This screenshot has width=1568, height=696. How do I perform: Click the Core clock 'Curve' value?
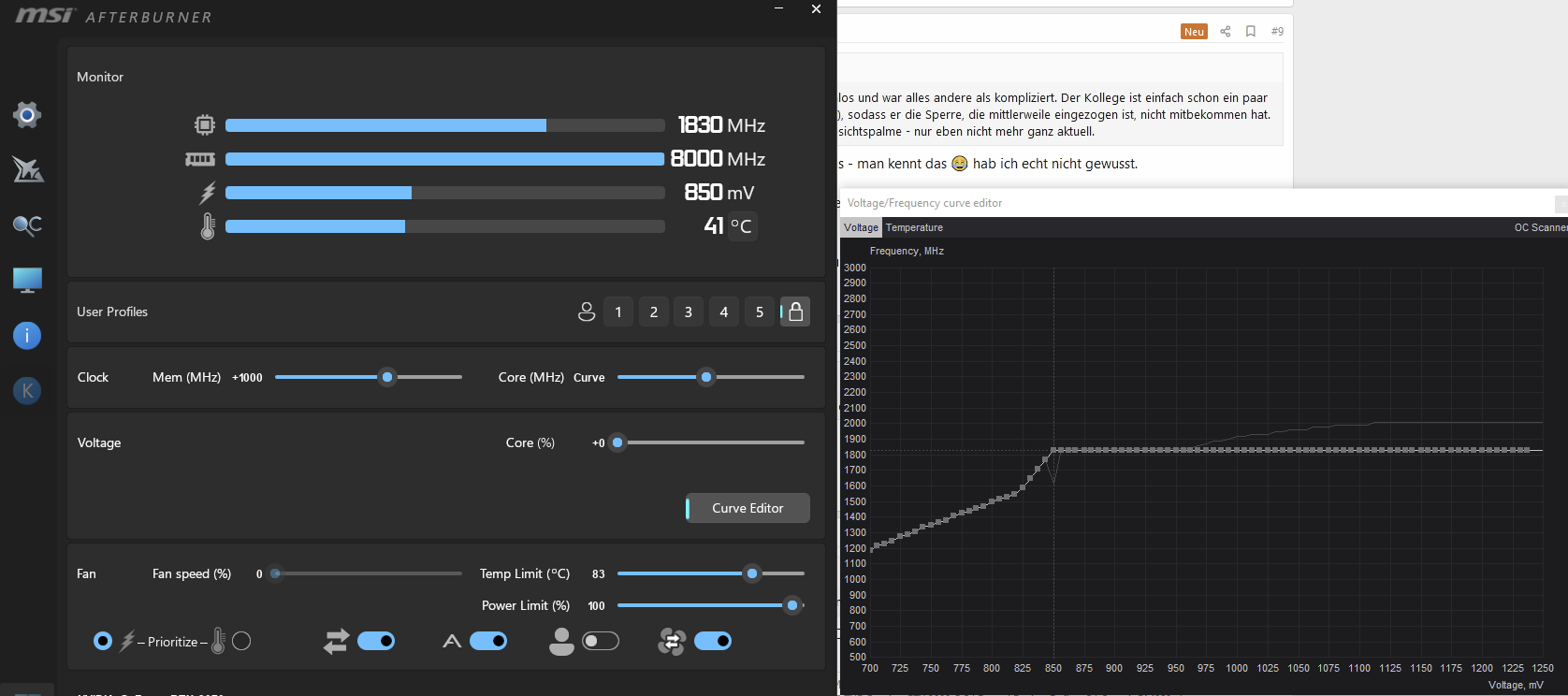coord(588,378)
